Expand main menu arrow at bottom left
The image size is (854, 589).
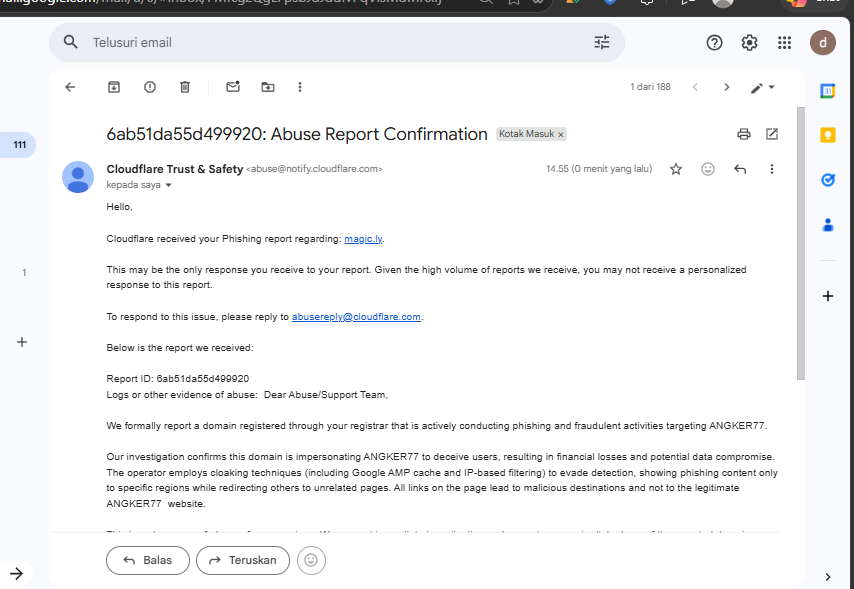click(17, 573)
